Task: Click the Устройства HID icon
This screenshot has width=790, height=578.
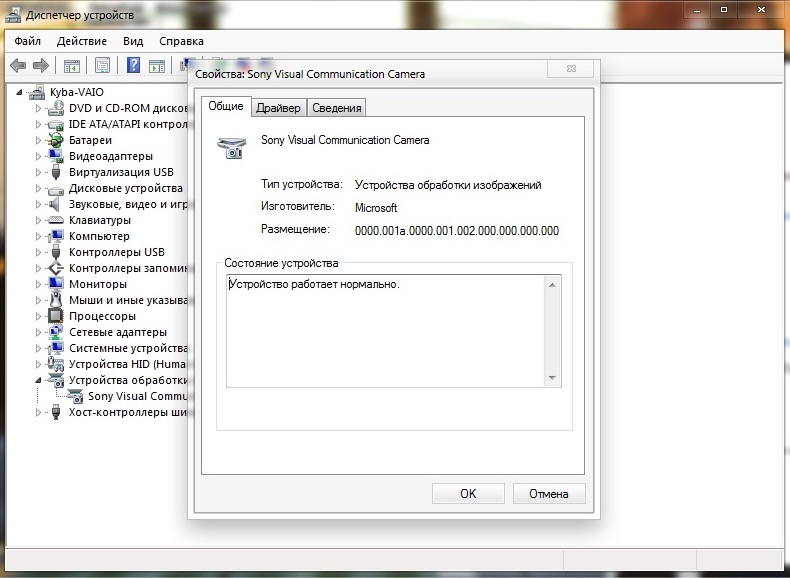Action: (x=56, y=364)
